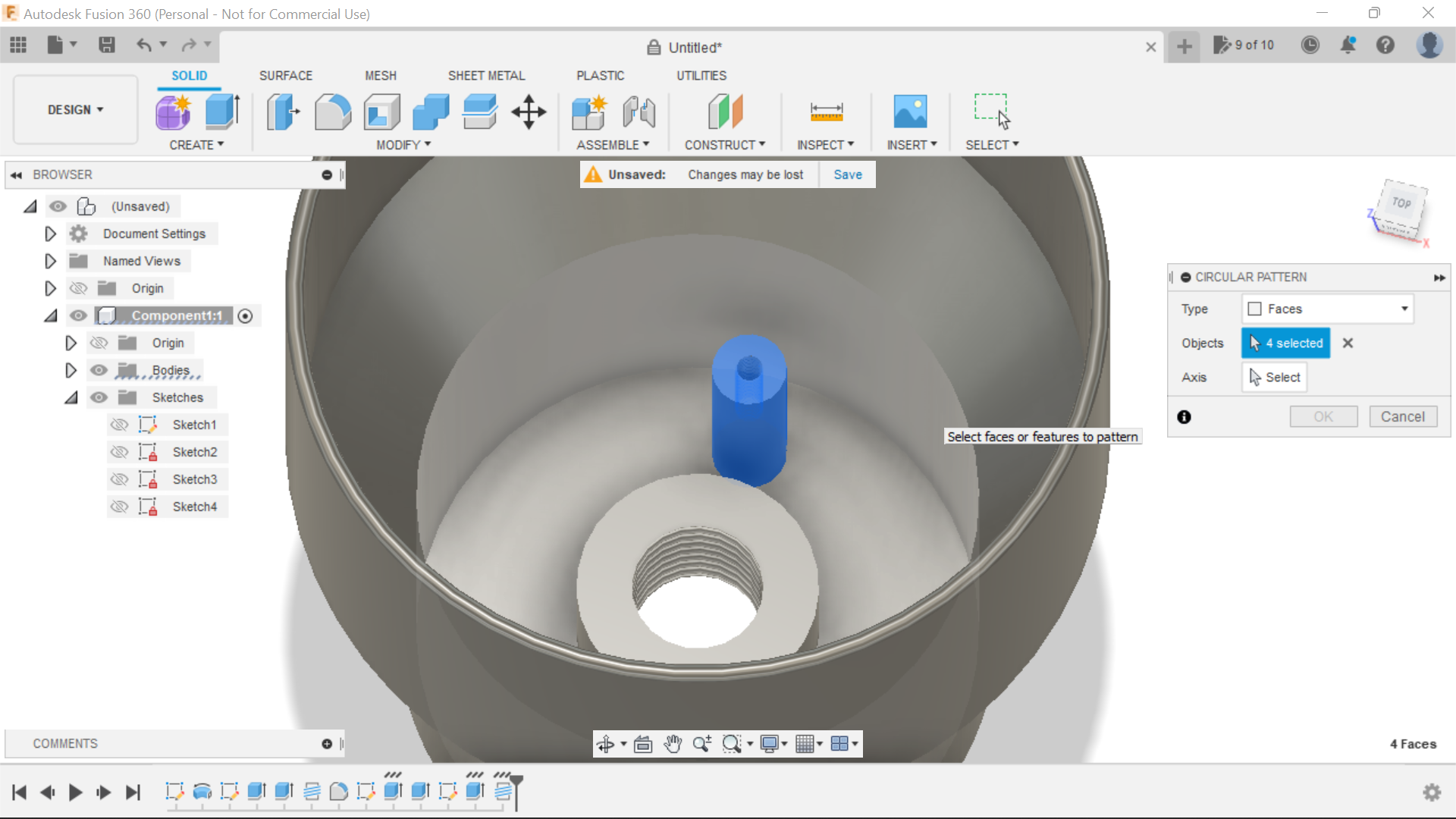Jump to end of design timeline
1456x819 pixels.
tap(133, 792)
